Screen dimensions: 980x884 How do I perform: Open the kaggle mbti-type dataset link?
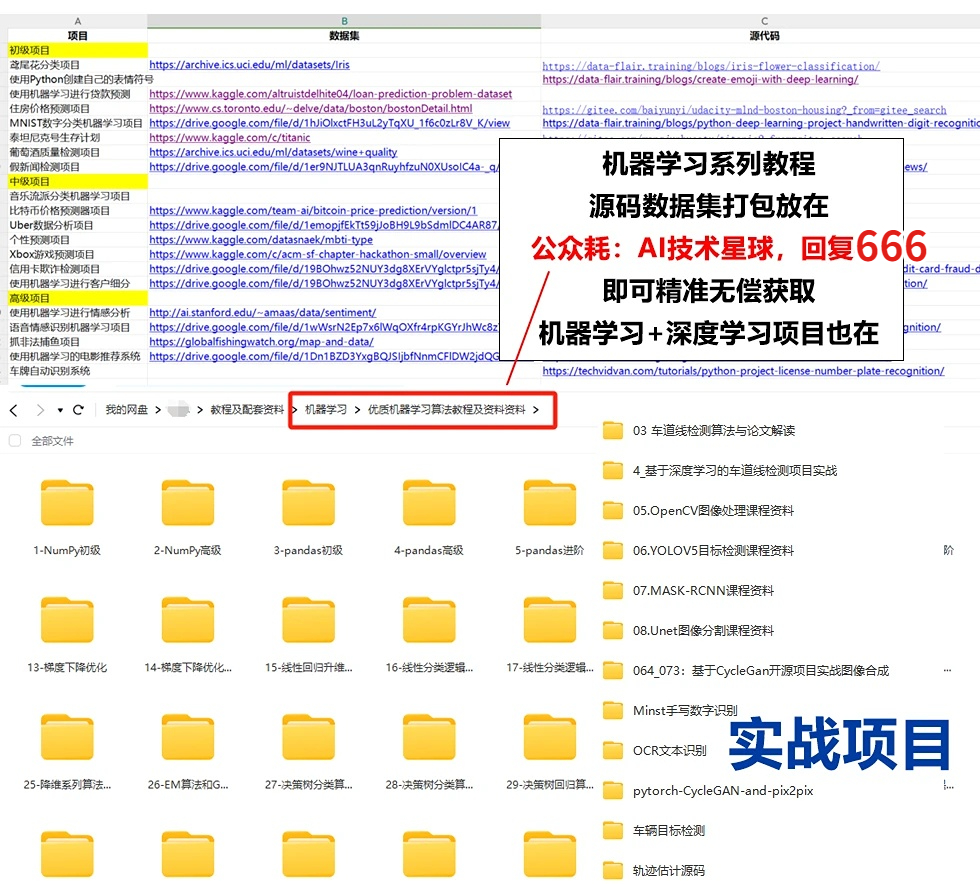[x=261, y=239]
